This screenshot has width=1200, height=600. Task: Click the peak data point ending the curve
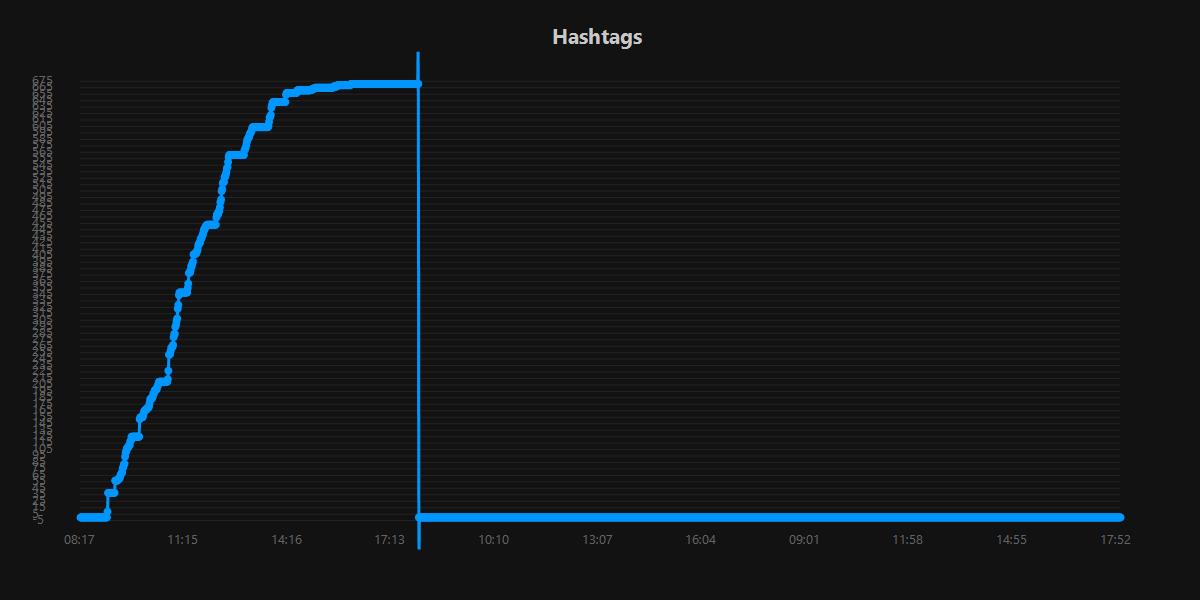[x=418, y=84]
